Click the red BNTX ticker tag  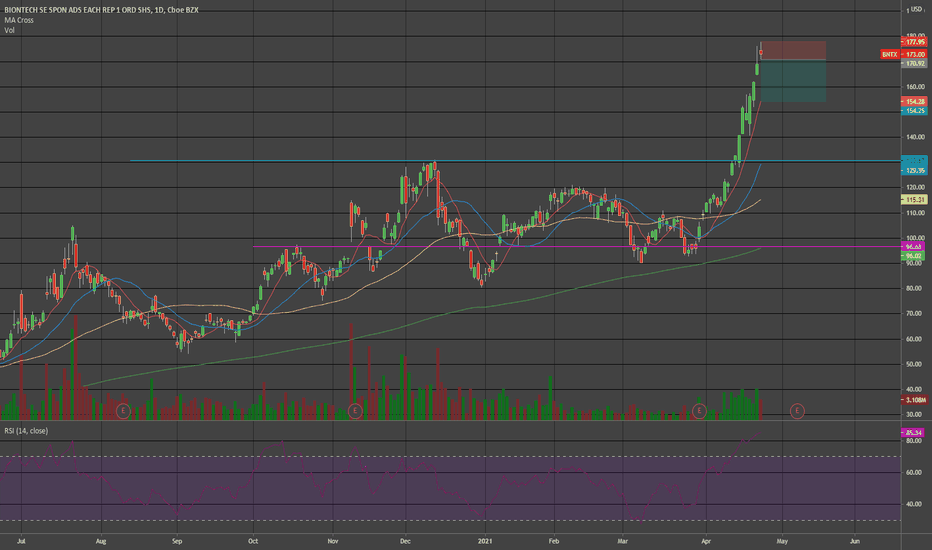889,55
